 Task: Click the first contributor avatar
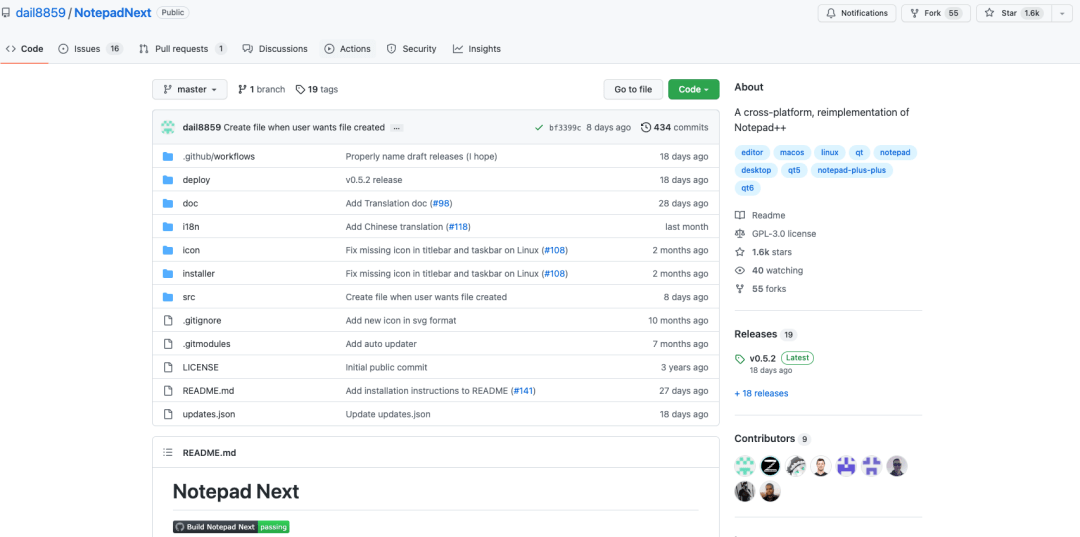tap(744, 466)
